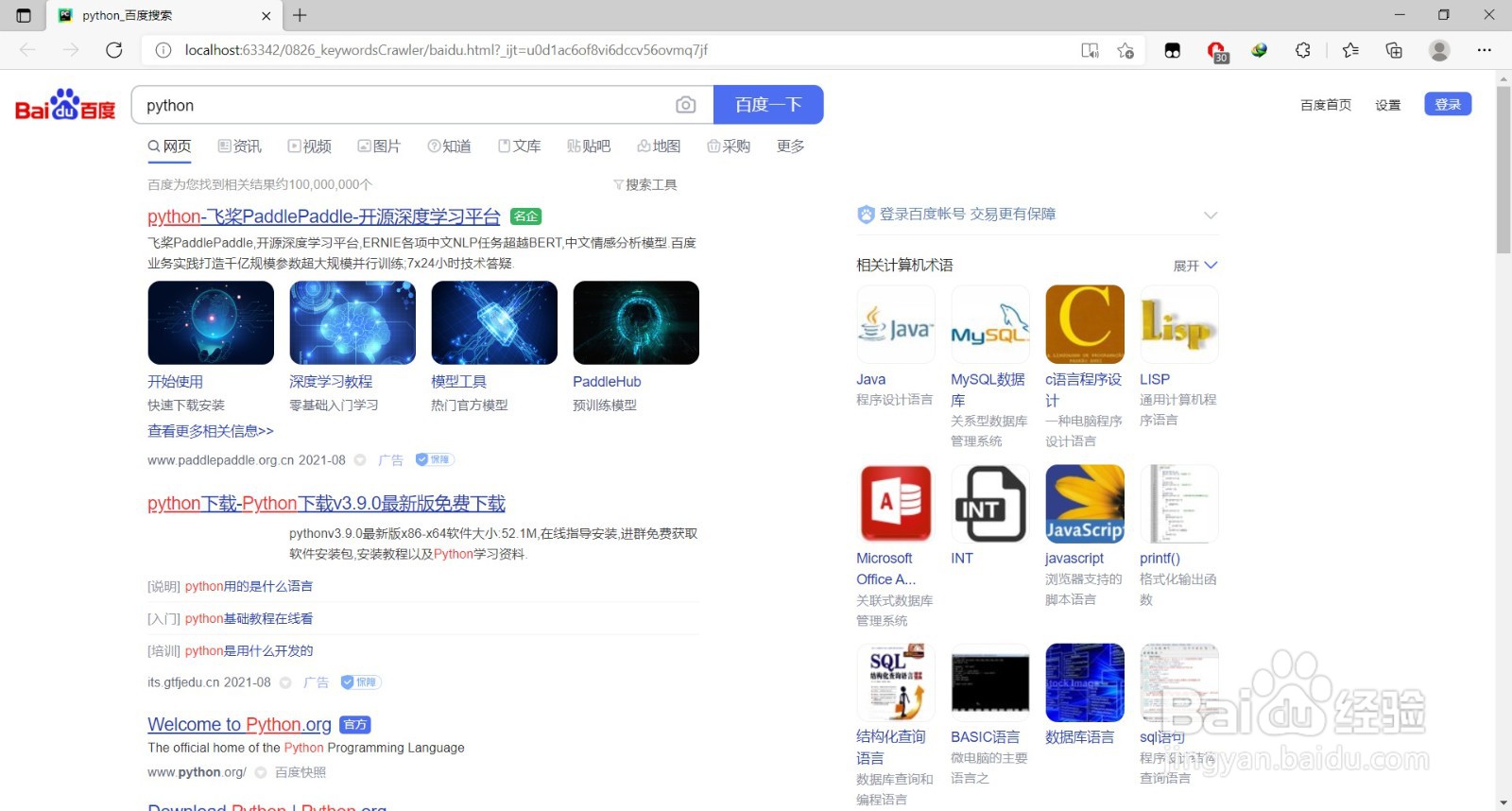Open favorites list icon
Screen dimensions: 1512x811
pos(1350,50)
